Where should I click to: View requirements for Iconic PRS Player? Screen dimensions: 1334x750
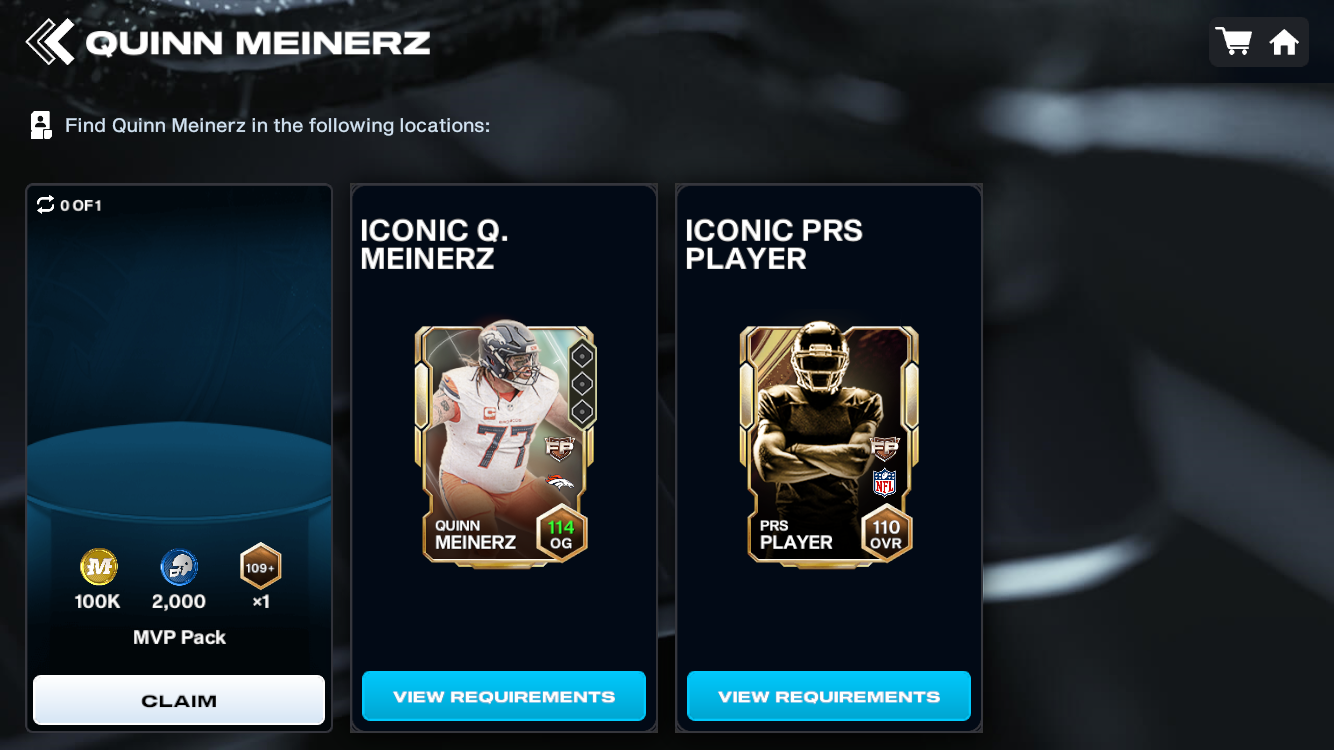829,696
